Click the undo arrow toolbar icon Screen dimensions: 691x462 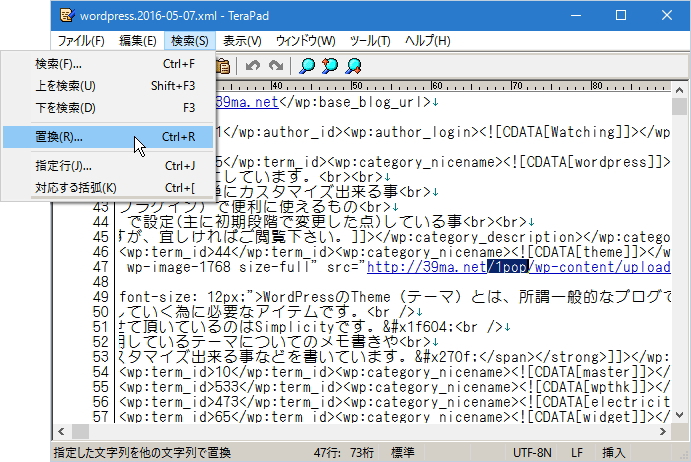[253, 66]
